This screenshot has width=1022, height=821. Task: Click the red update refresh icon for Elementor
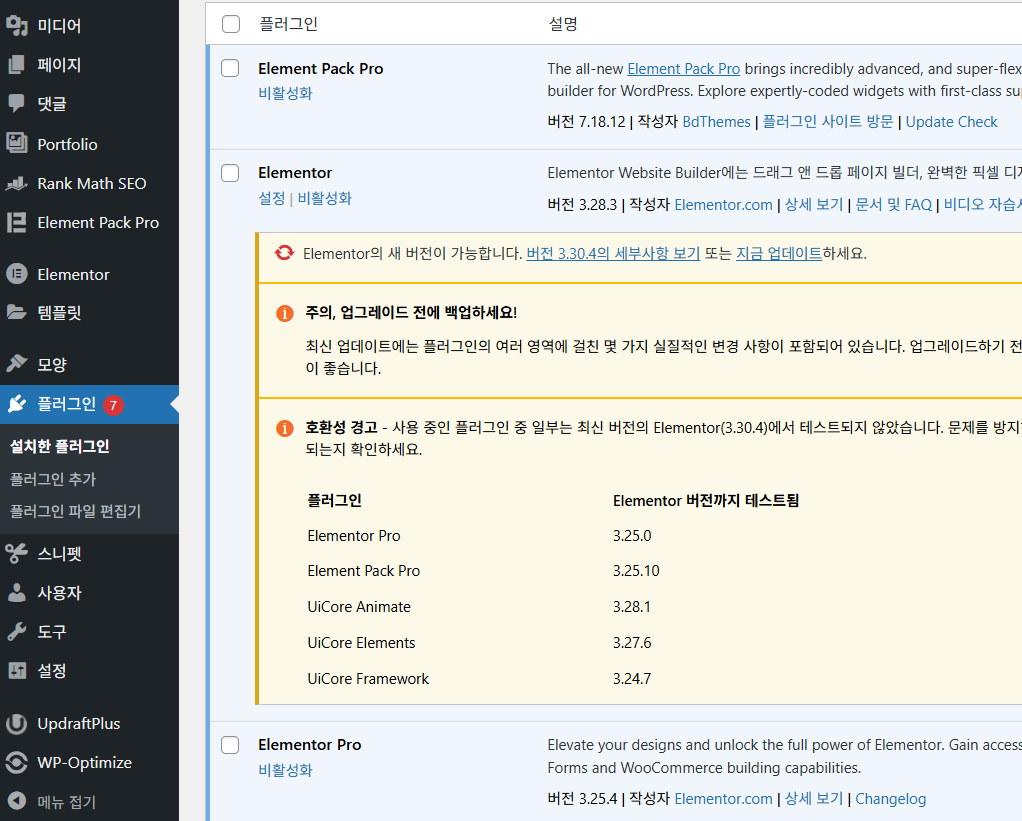[x=284, y=253]
